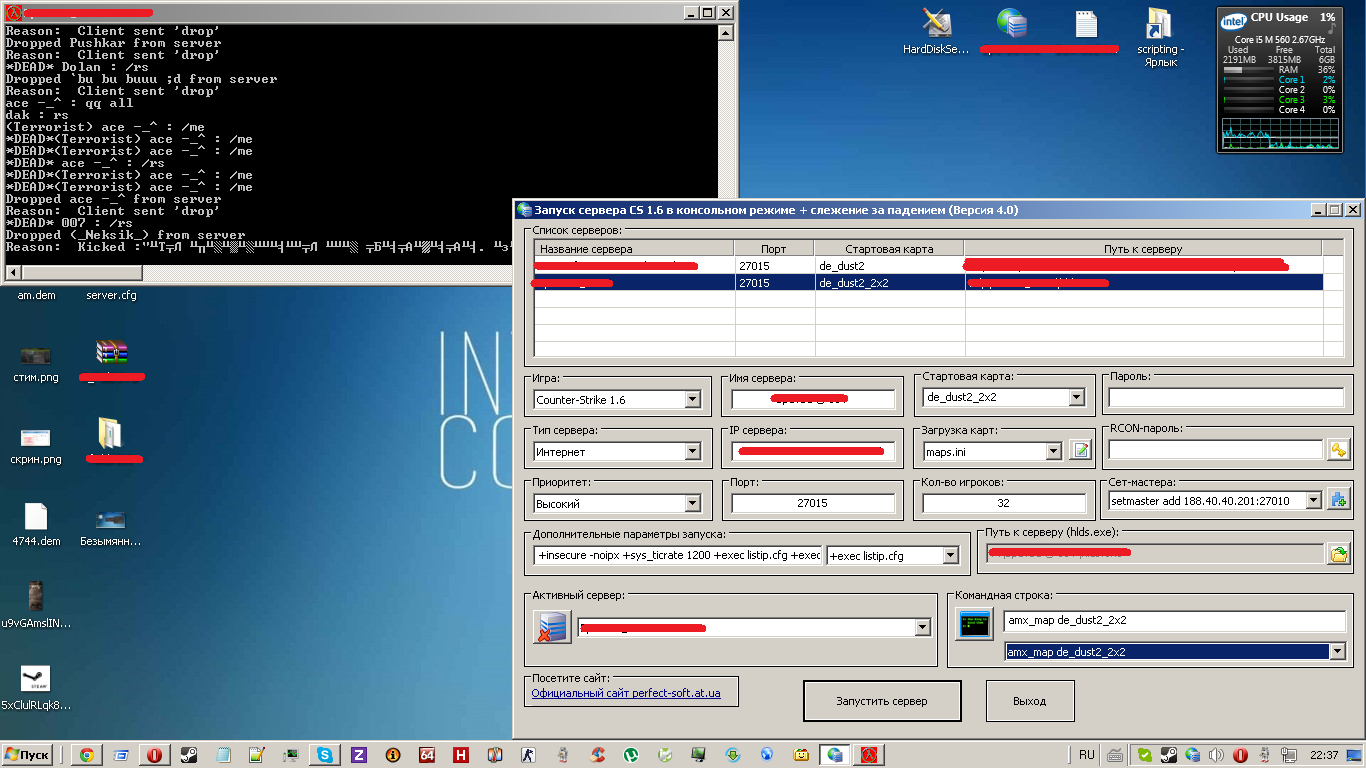Click the Командная строка text input
The width and height of the screenshot is (1366, 768).
coord(1175,621)
